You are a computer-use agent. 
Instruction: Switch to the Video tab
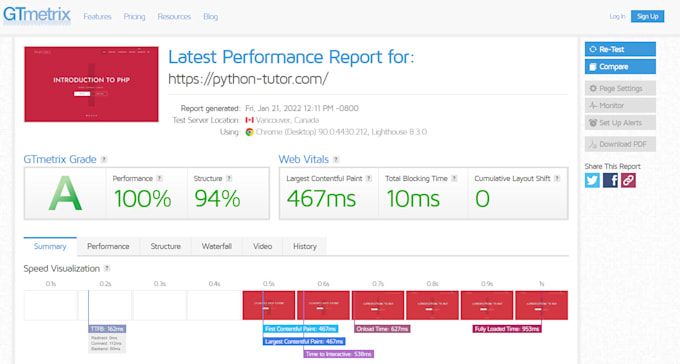pyautogui.click(x=262, y=246)
